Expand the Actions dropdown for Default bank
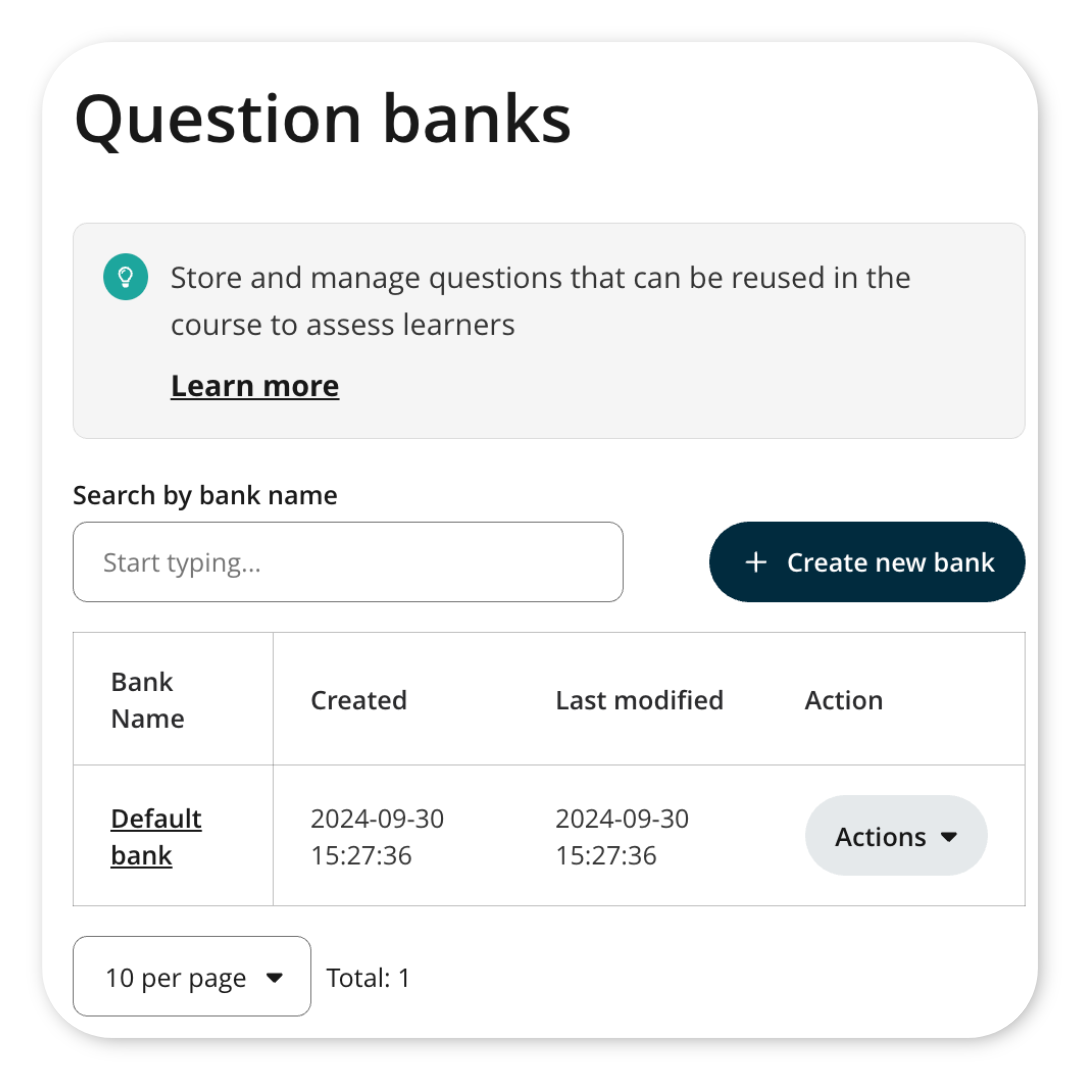 896,835
